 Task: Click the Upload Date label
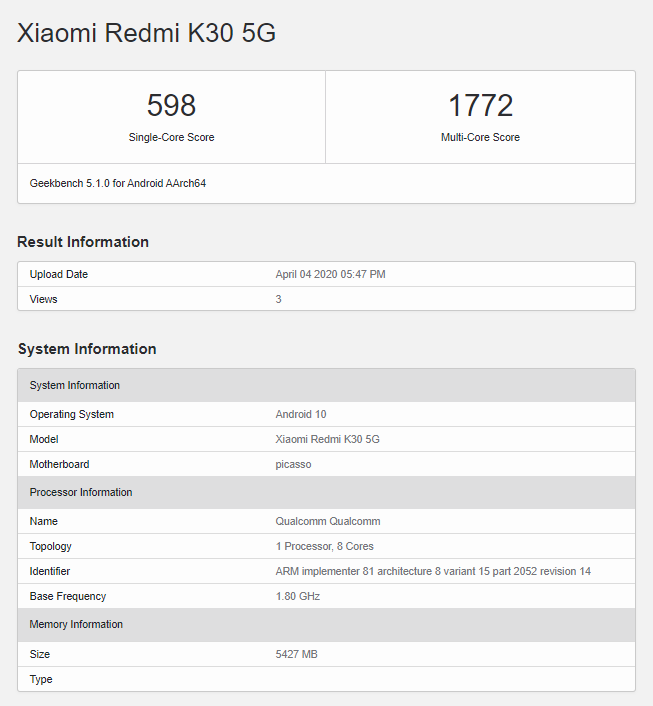click(x=59, y=274)
